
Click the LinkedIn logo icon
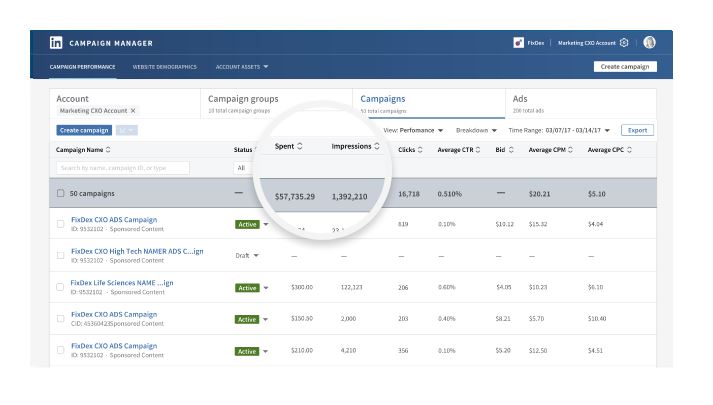56,43
